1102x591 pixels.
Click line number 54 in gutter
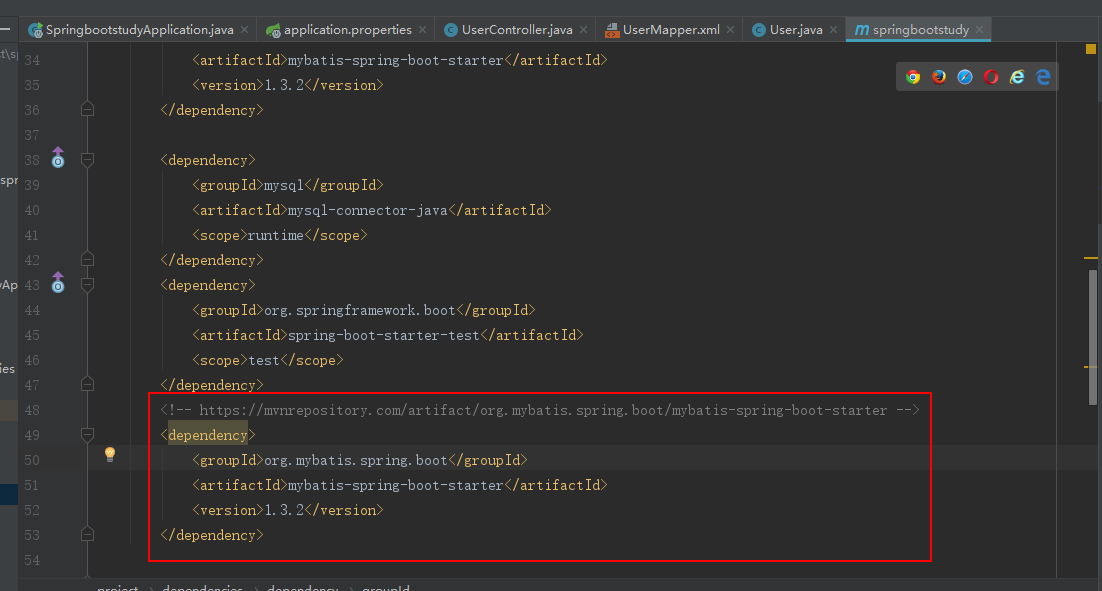[32, 561]
